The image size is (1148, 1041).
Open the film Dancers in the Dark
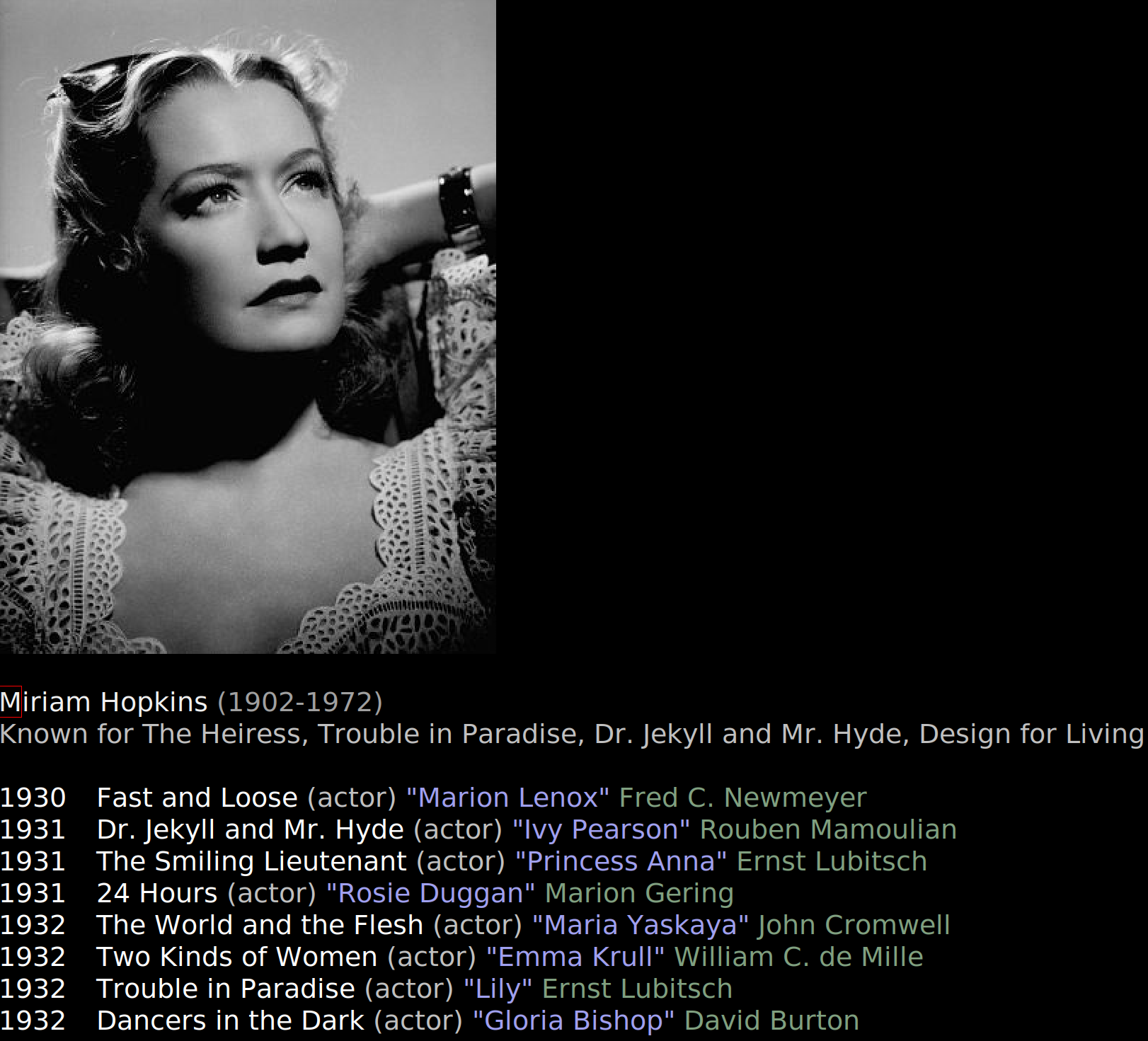pyautogui.click(x=230, y=1020)
